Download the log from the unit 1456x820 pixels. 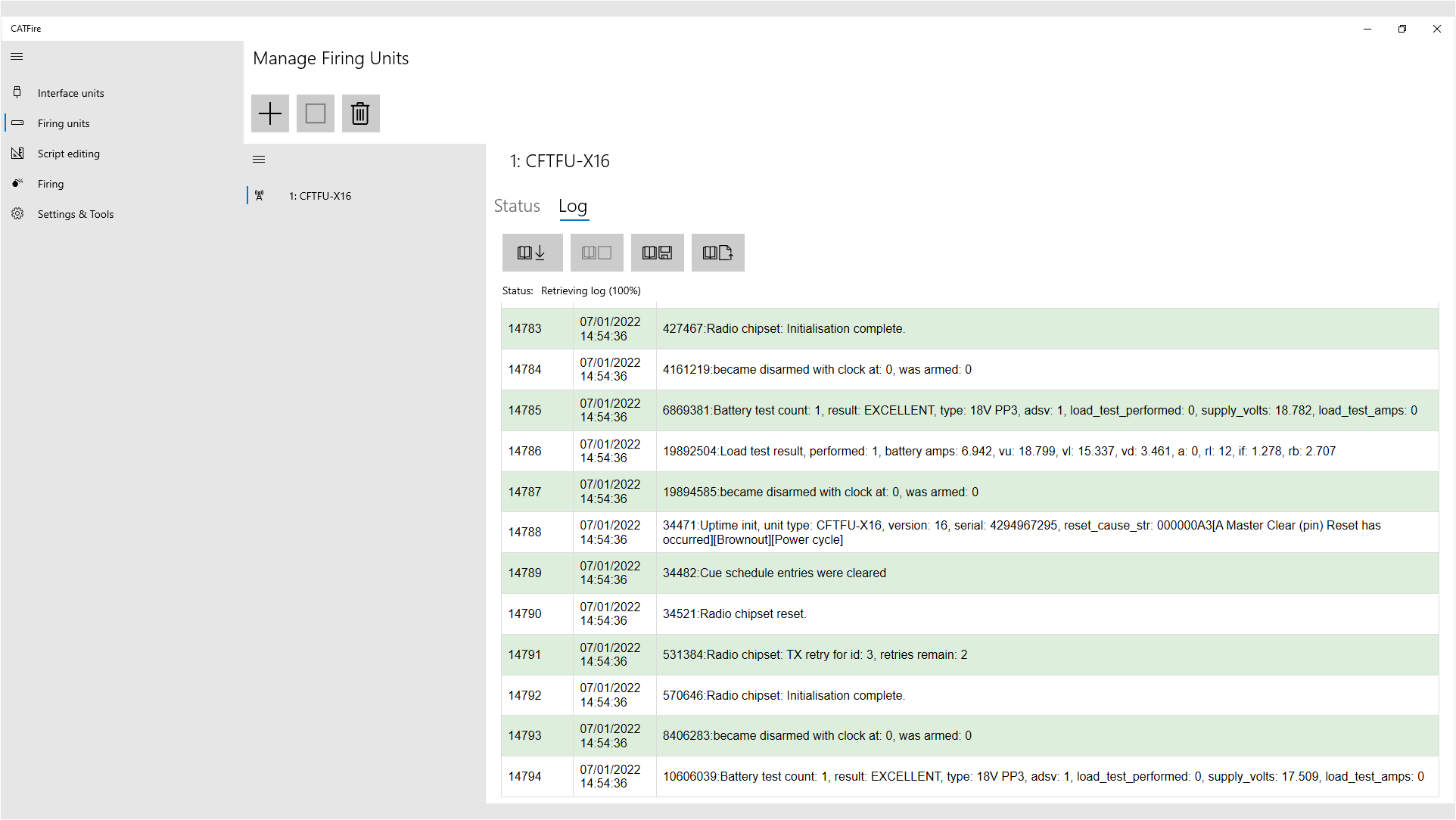click(x=532, y=253)
